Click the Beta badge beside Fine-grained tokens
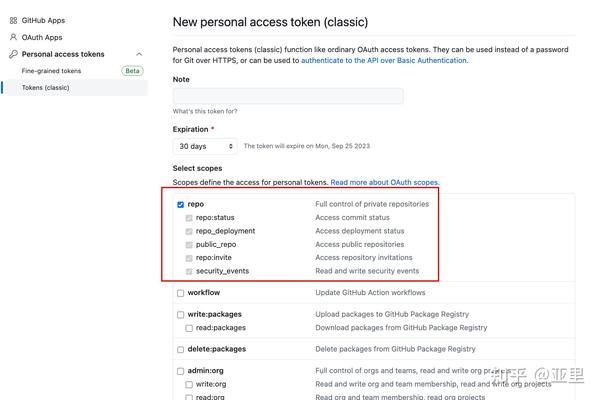This screenshot has height=400, width=600. pos(132,71)
